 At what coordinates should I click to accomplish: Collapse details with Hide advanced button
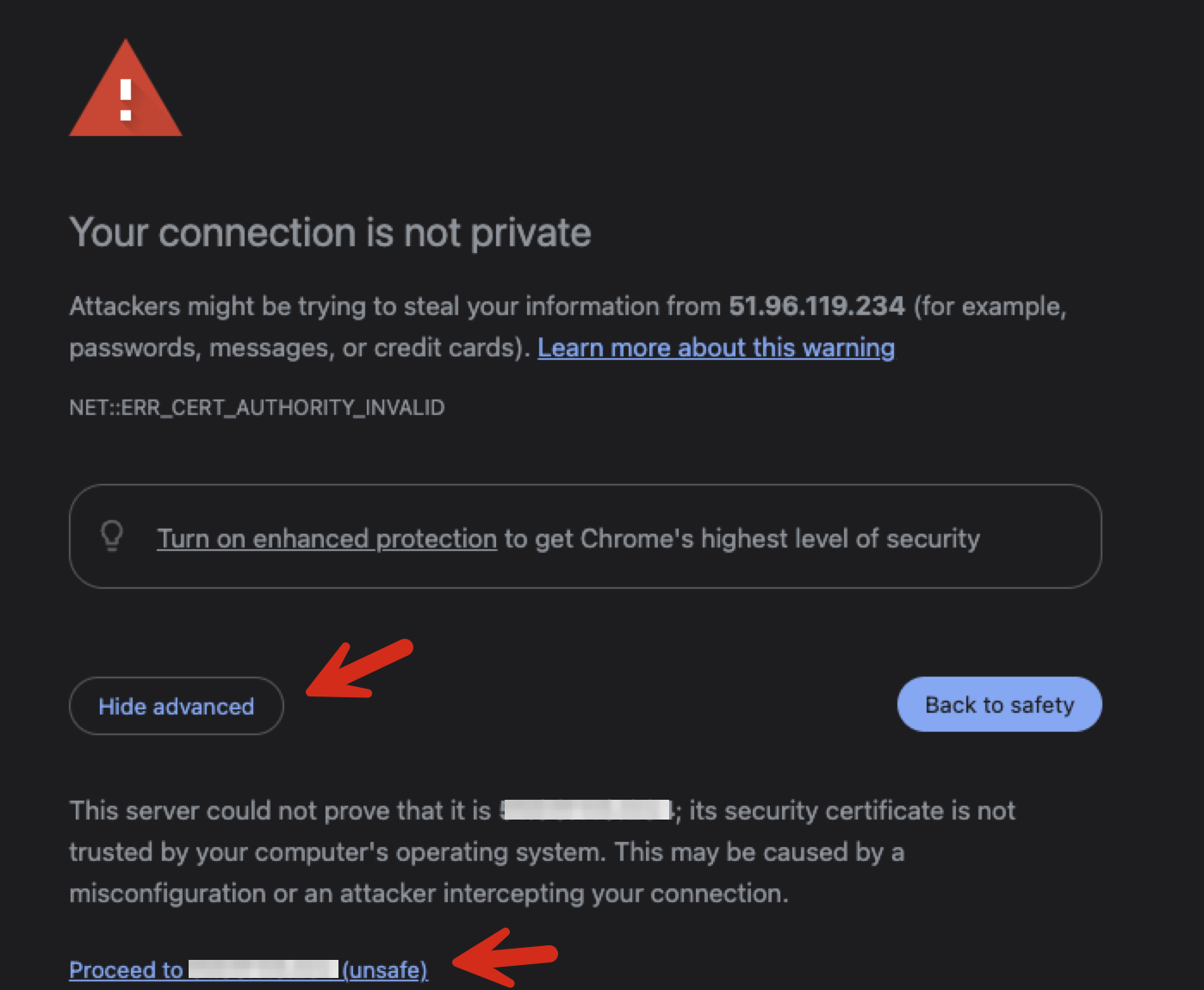[x=177, y=706]
